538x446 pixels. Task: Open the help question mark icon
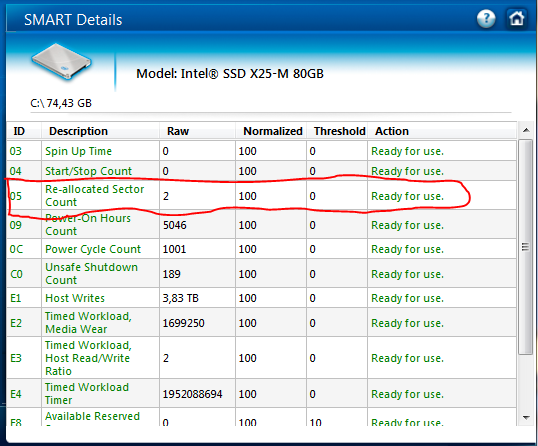tap(486, 19)
